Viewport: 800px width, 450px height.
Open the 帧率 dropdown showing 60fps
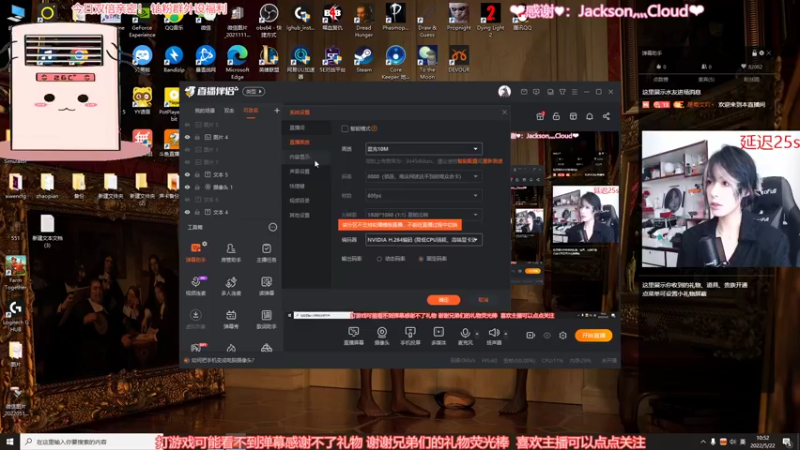click(x=423, y=195)
